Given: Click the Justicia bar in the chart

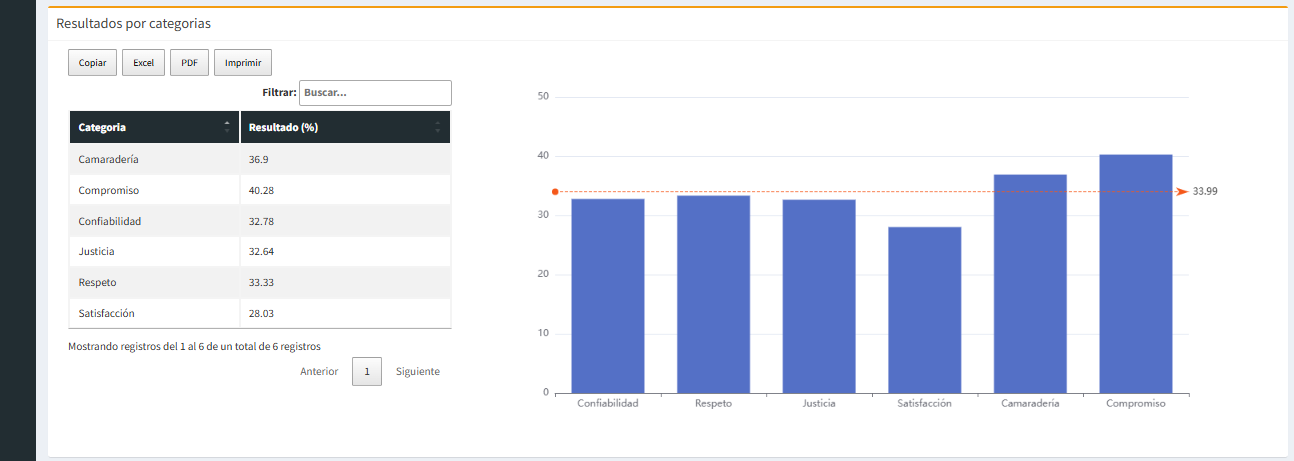Looking at the screenshot, I should [x=819, y=296].
